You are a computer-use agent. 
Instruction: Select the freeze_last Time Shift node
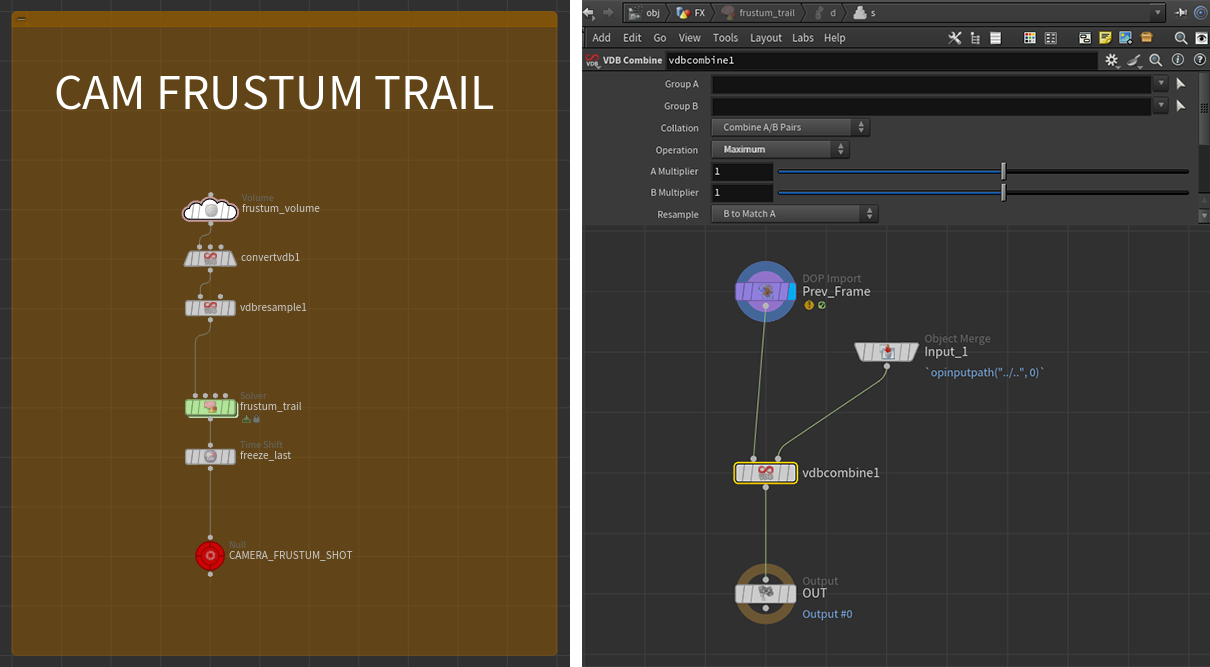[210, 456]
